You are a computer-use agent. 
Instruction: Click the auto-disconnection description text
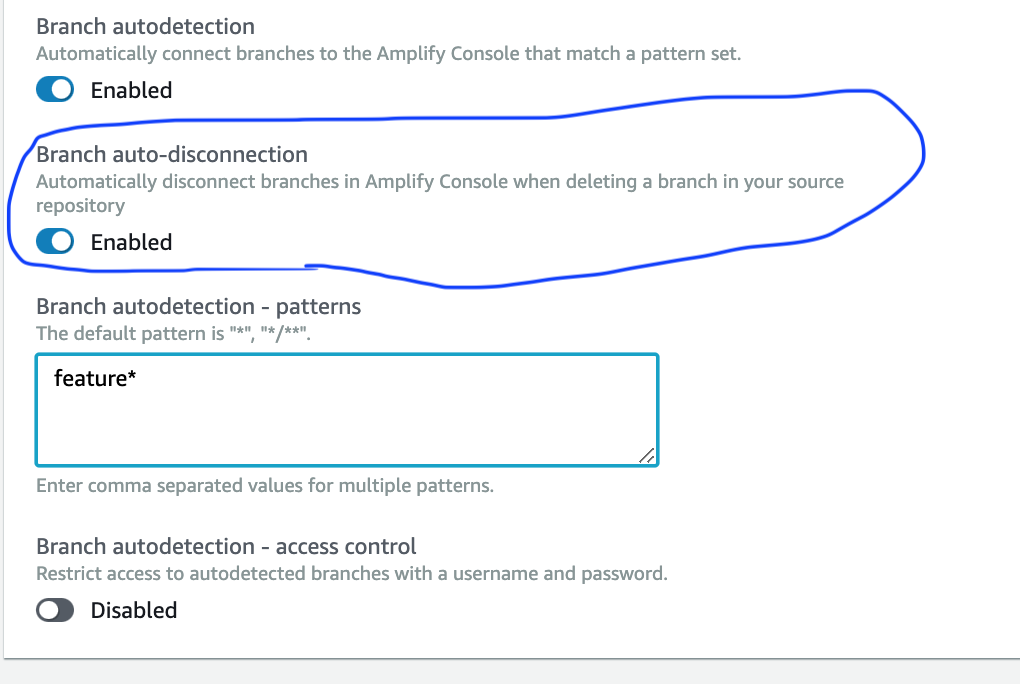[x=440, y=181]
